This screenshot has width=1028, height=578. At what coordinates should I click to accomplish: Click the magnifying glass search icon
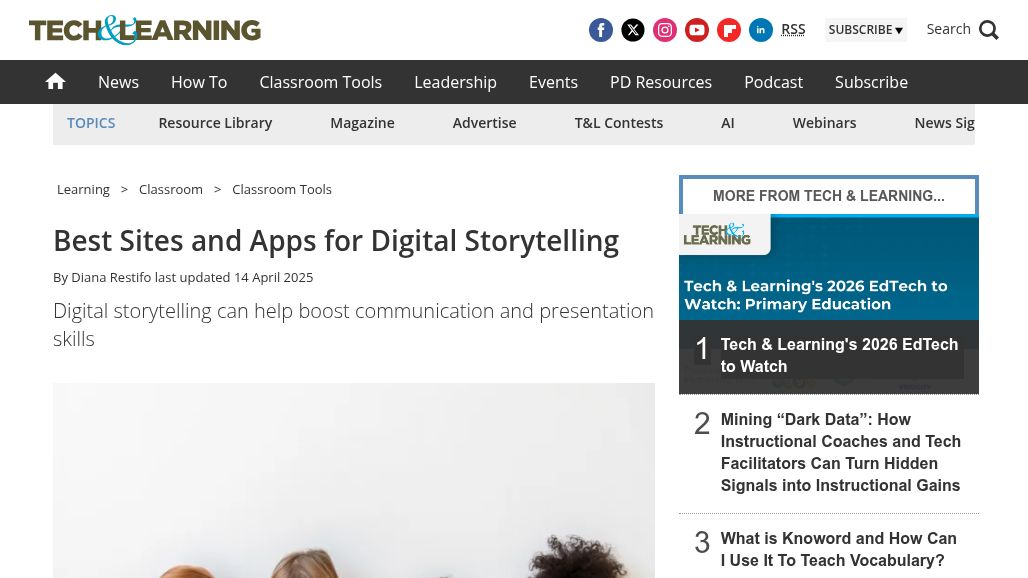tap(988, 30)
